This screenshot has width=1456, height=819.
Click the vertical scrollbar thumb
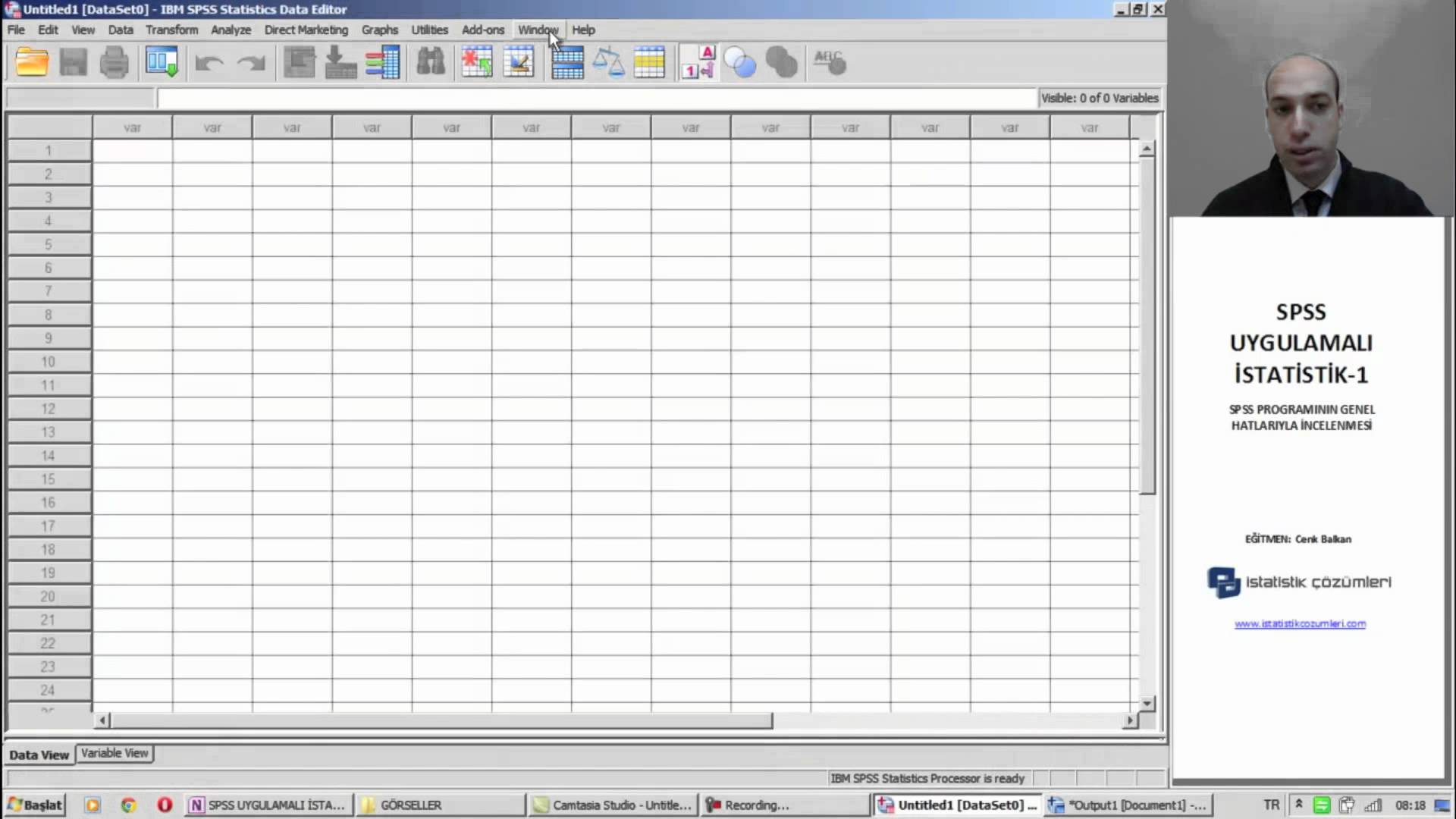(1147, 325)
